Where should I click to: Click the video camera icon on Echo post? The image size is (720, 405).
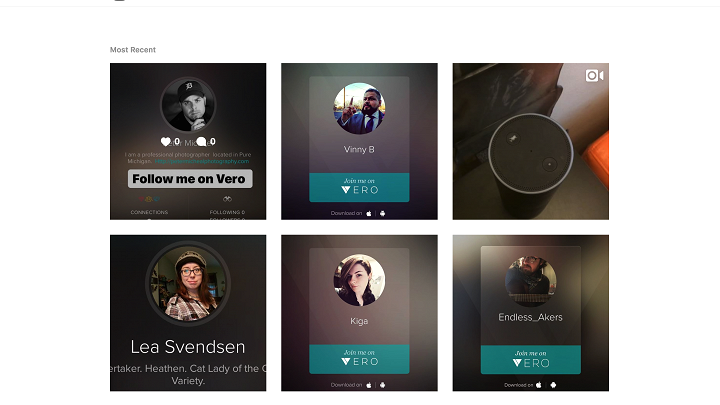(x=595, y=76)
